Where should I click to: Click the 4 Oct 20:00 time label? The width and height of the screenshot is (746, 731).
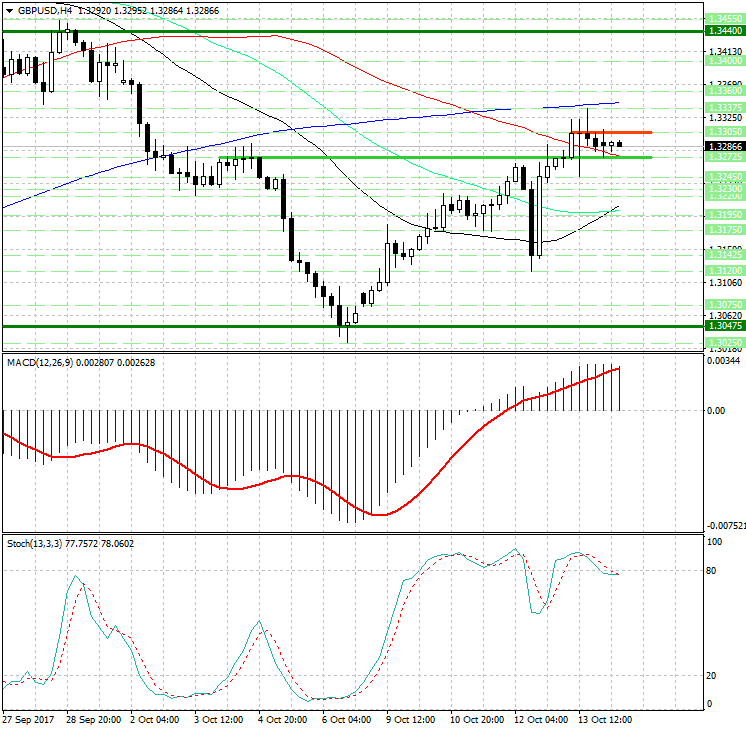coord(283,720)
